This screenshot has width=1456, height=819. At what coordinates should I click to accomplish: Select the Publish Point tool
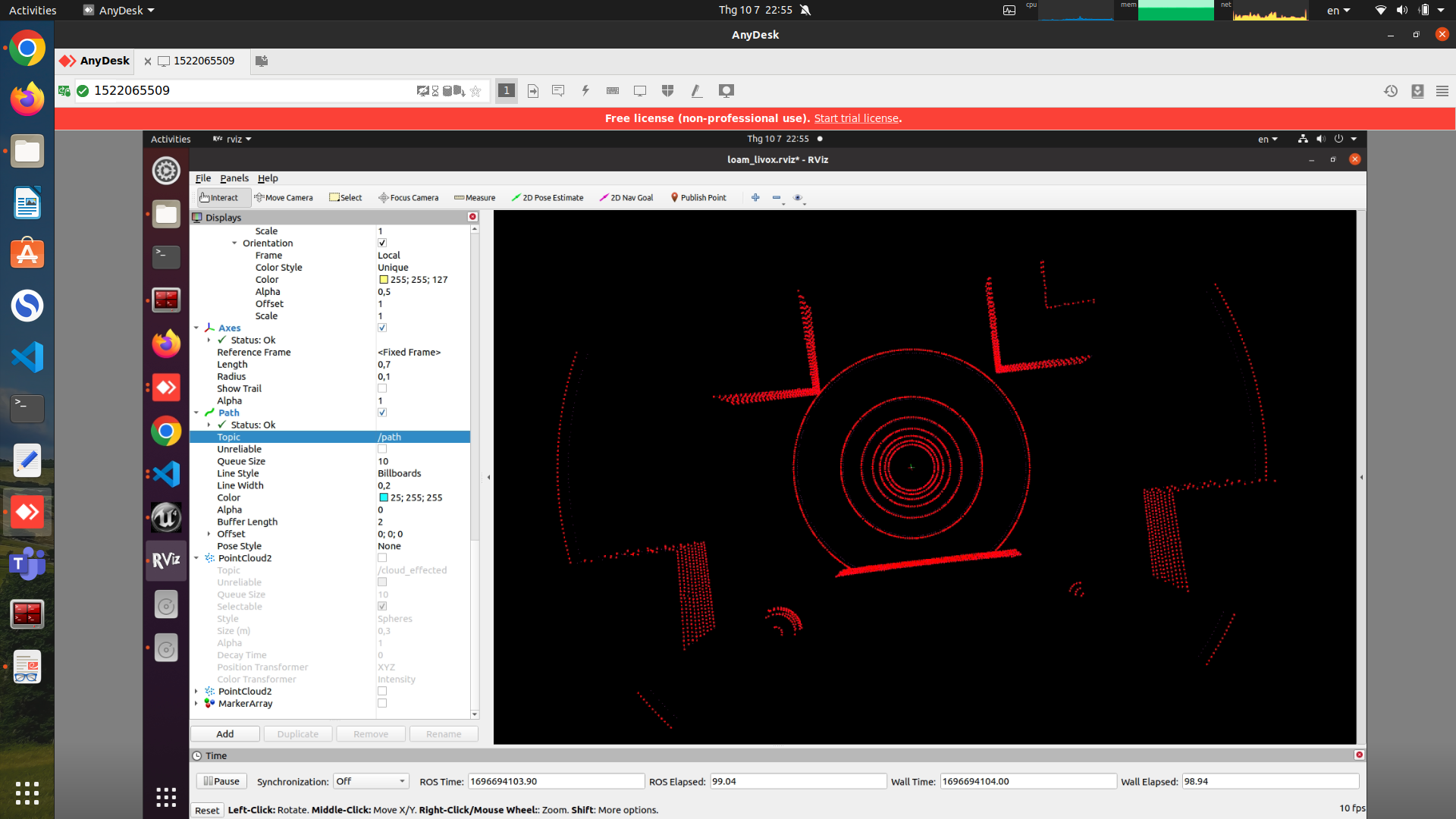pos(698,197)
